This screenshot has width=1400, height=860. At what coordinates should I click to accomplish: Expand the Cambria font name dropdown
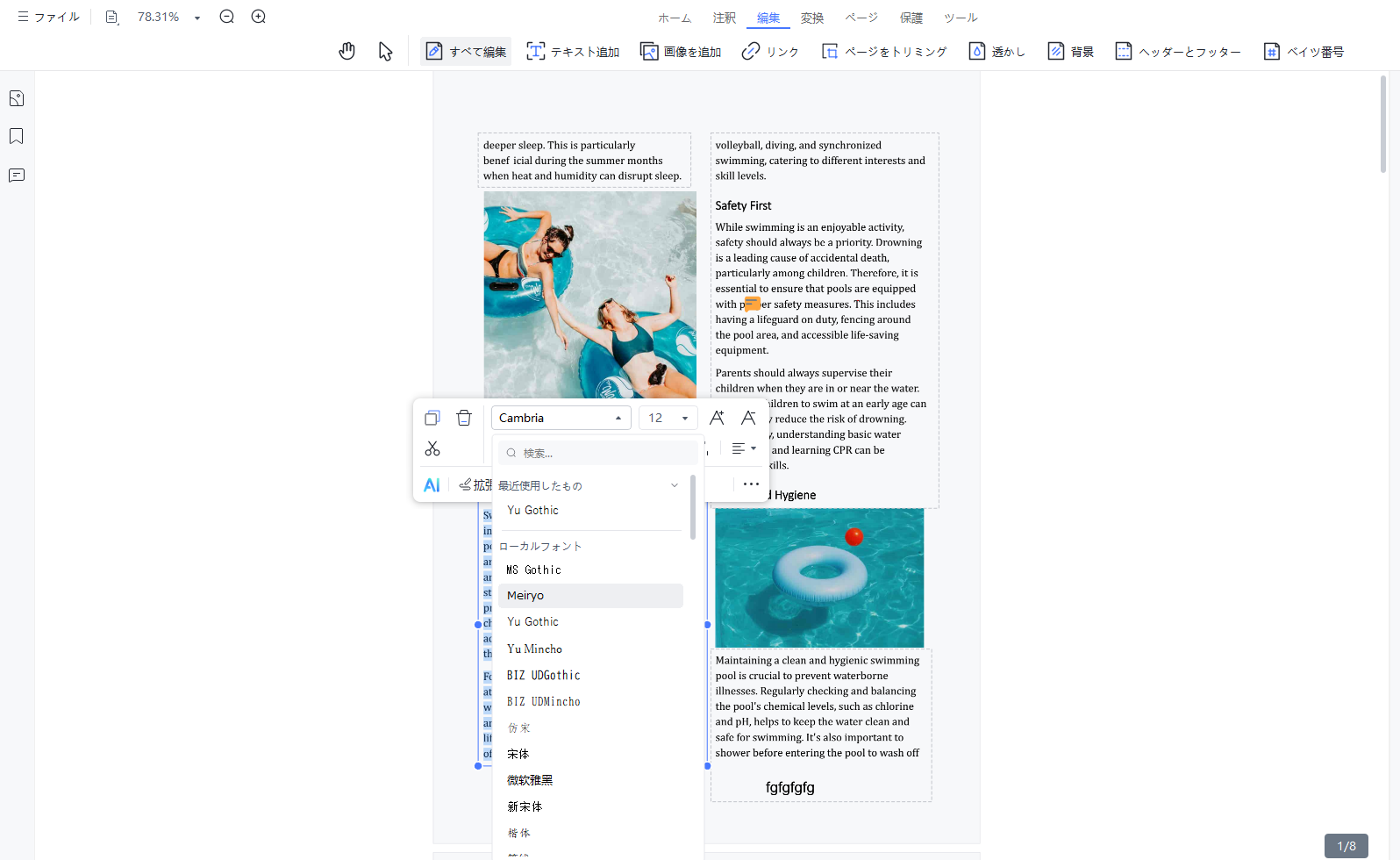coord(561,418)
